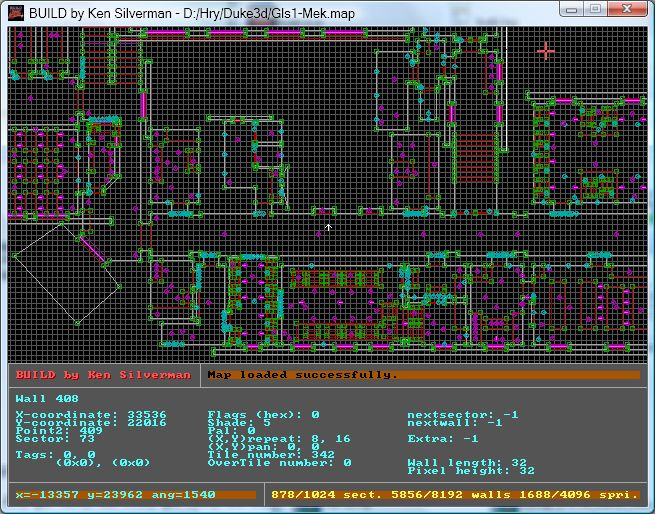The height and width of the screenshot is (514, 656).
Task: Select the rotated square sector outline
Action: (x=62, y=273)
